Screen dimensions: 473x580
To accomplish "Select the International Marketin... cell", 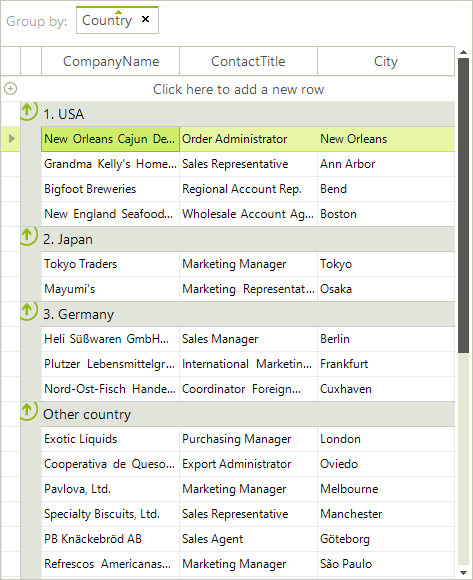I will click(x=248, y=364).
